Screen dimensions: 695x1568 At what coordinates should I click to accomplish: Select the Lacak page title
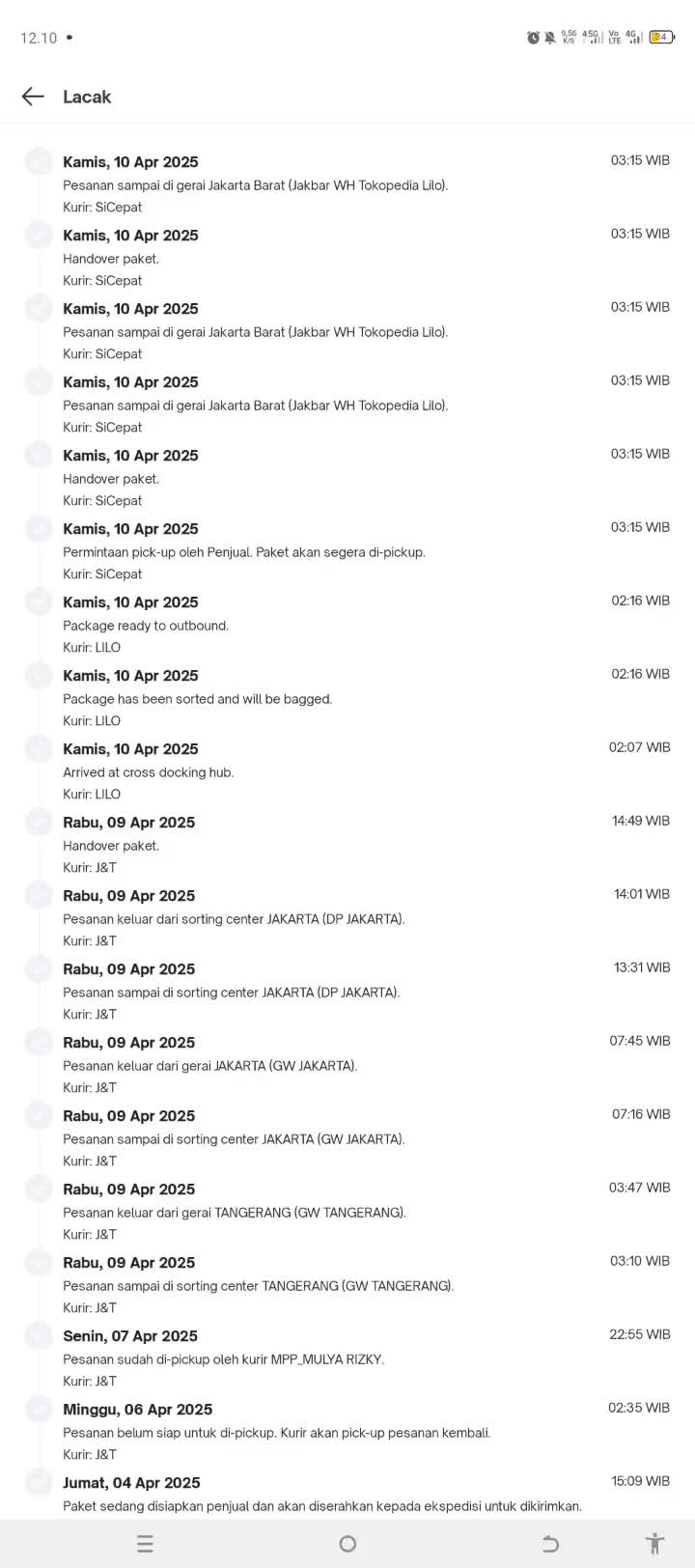pyautogui.click(x=87, y=97)
